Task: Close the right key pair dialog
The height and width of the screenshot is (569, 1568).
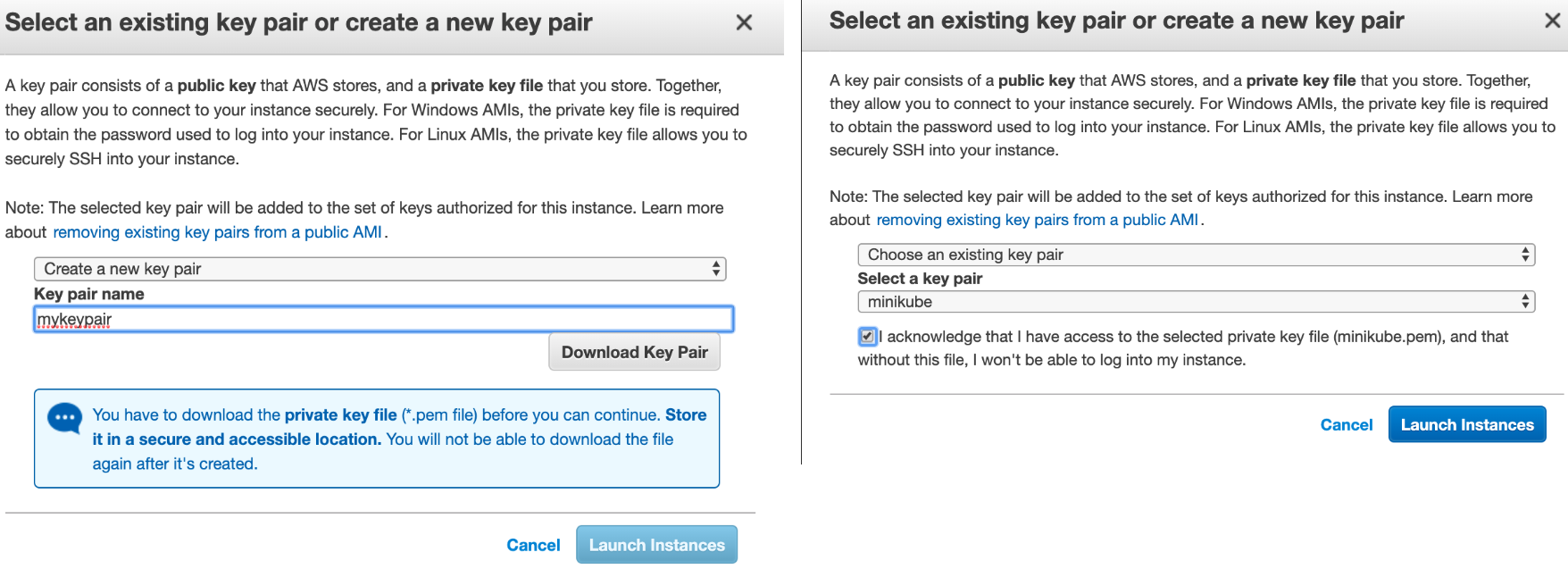Action: 1553,21
